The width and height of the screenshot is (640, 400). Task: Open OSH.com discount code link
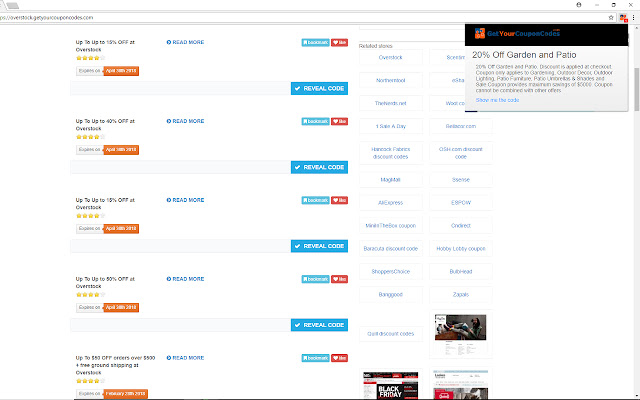pyautogui.click(x=461, y=153)
